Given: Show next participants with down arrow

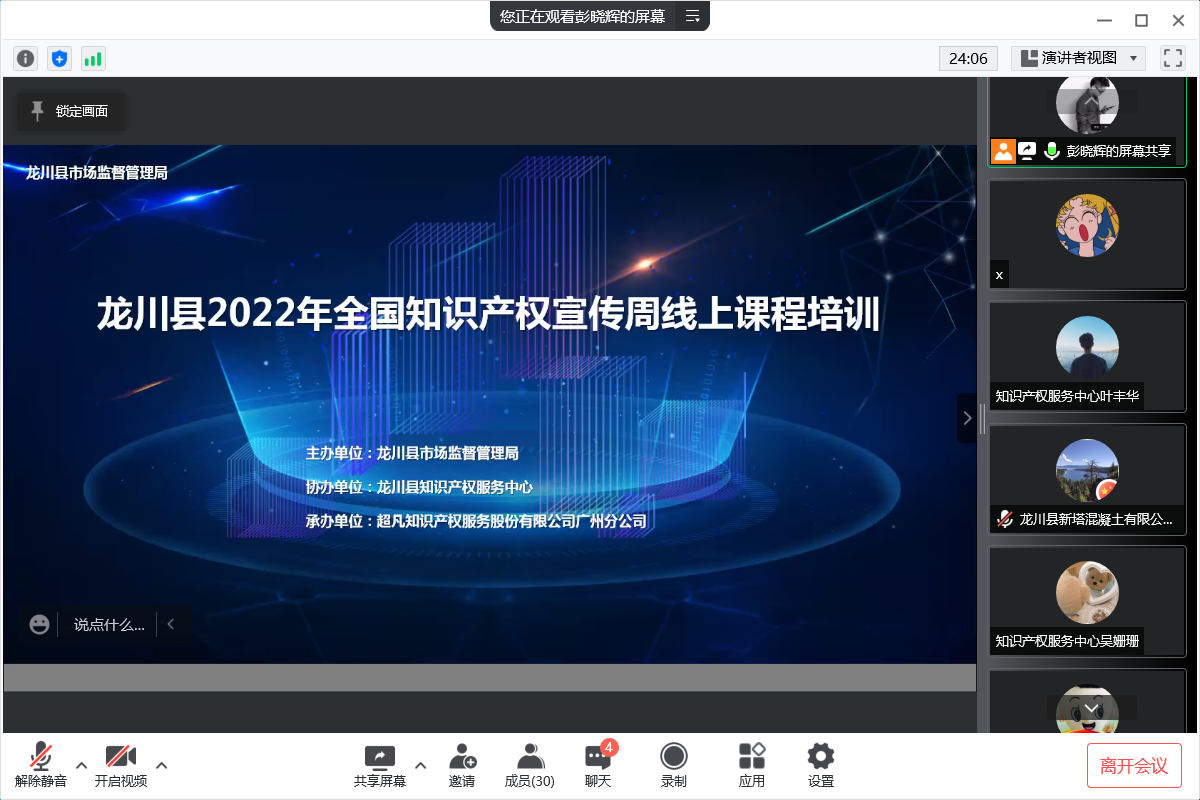Looking at the screenshot, I should click(x=1090, y=708).
